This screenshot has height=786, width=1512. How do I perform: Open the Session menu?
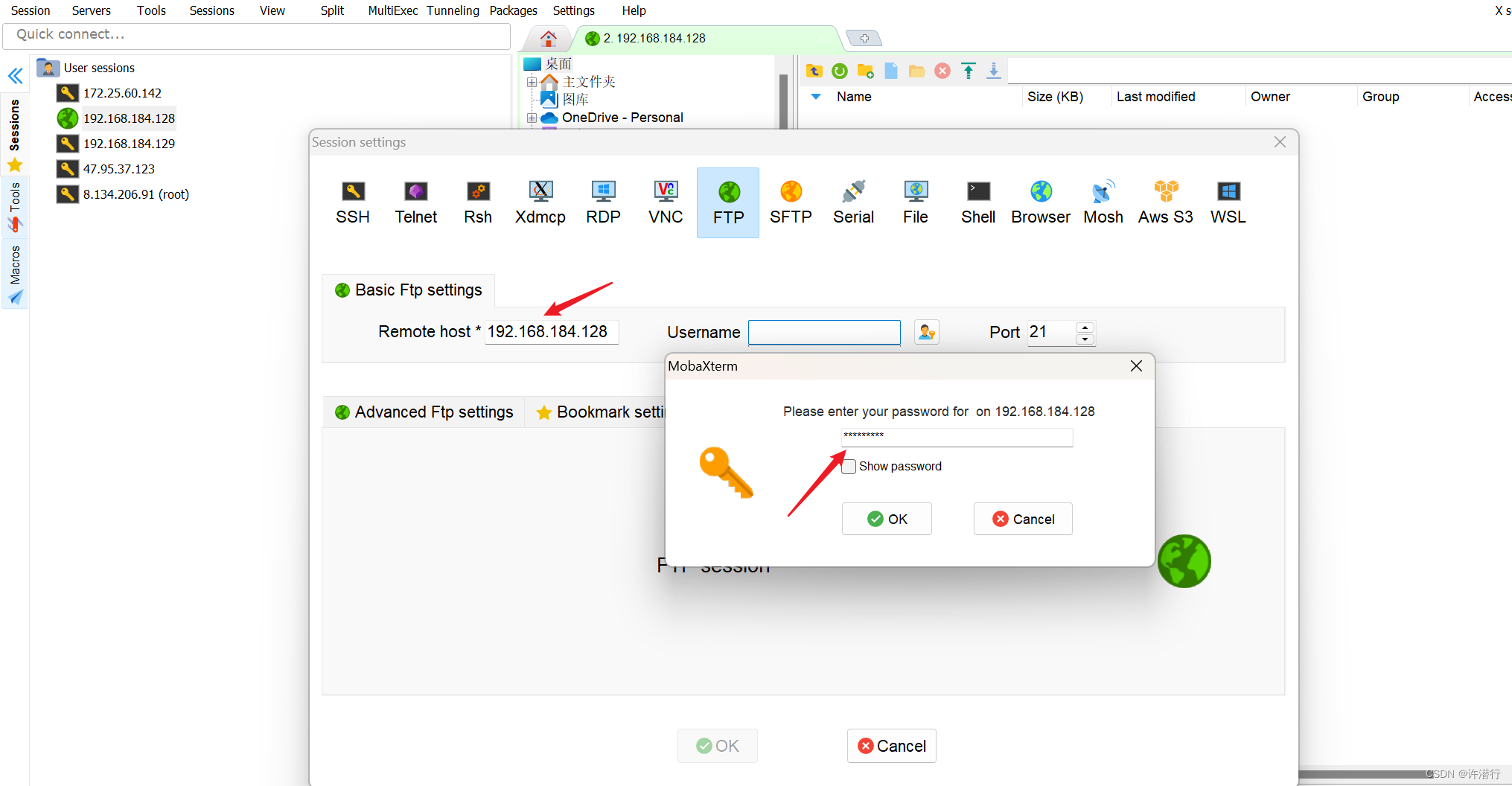tap(31, 10)
